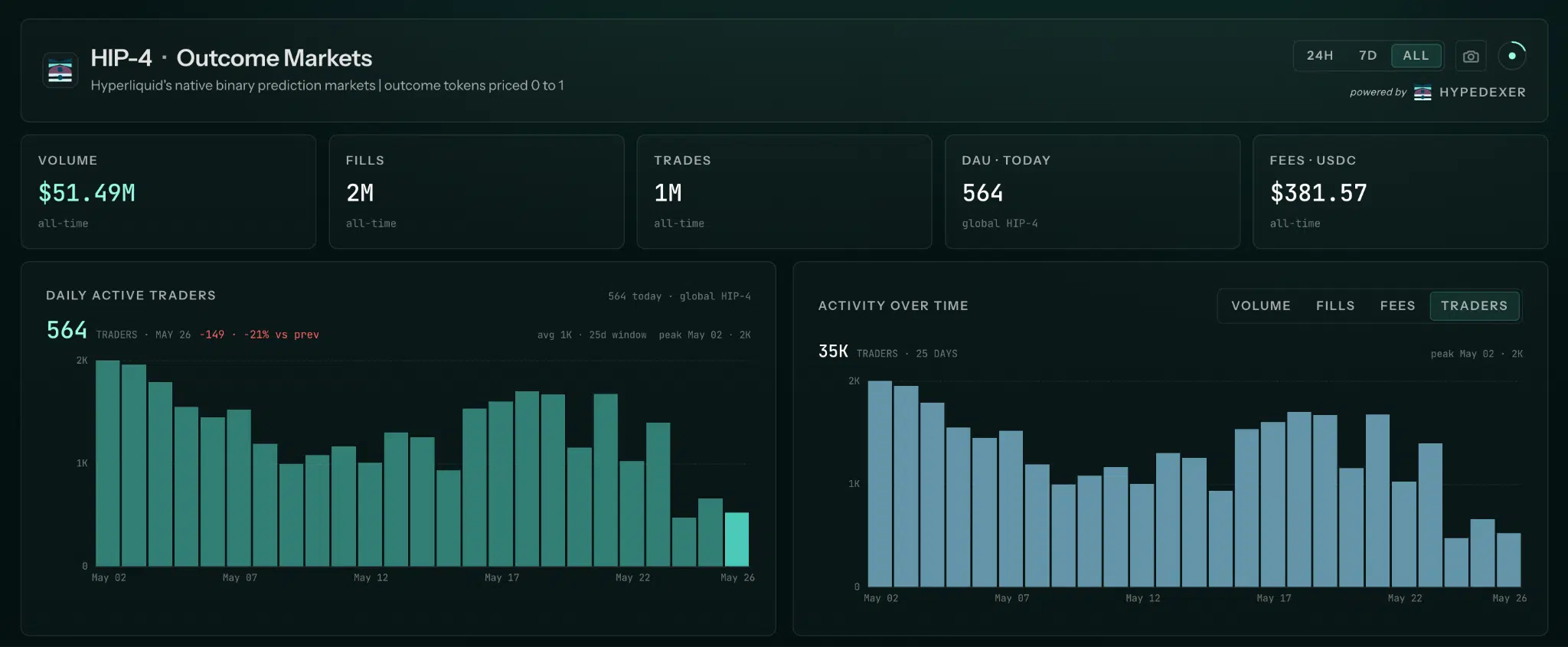Image resolution: width=1568 pixels, height=647 pixels.
Task: Show FILLS in Activity Over Time
Action: pyautogui.click(x=1335, y=306)
